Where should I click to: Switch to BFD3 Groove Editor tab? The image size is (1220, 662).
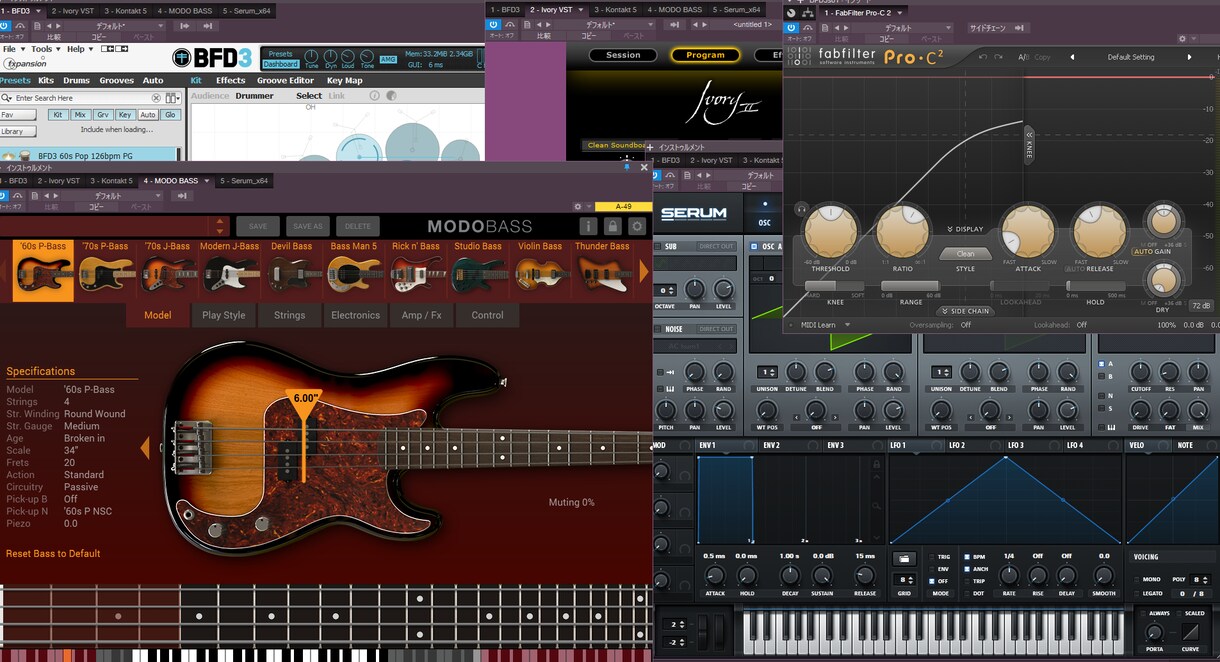[x=286, y=80]
